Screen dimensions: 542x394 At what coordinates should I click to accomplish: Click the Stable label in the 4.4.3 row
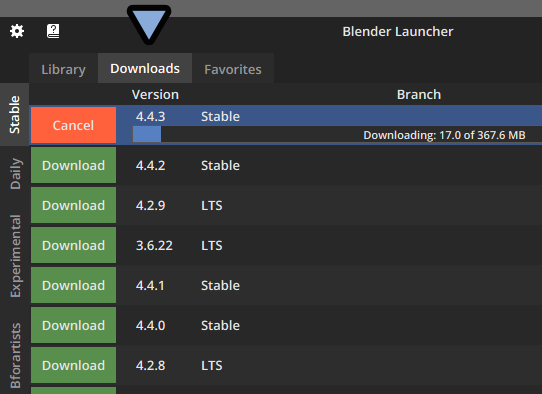220,116
